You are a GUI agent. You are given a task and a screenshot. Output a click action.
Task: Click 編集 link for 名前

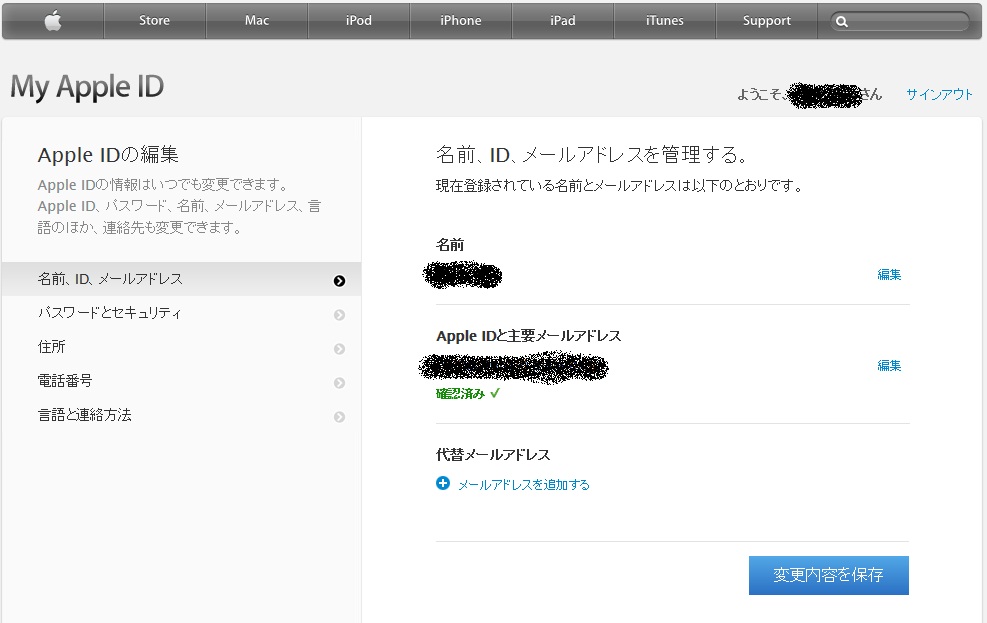889,274
